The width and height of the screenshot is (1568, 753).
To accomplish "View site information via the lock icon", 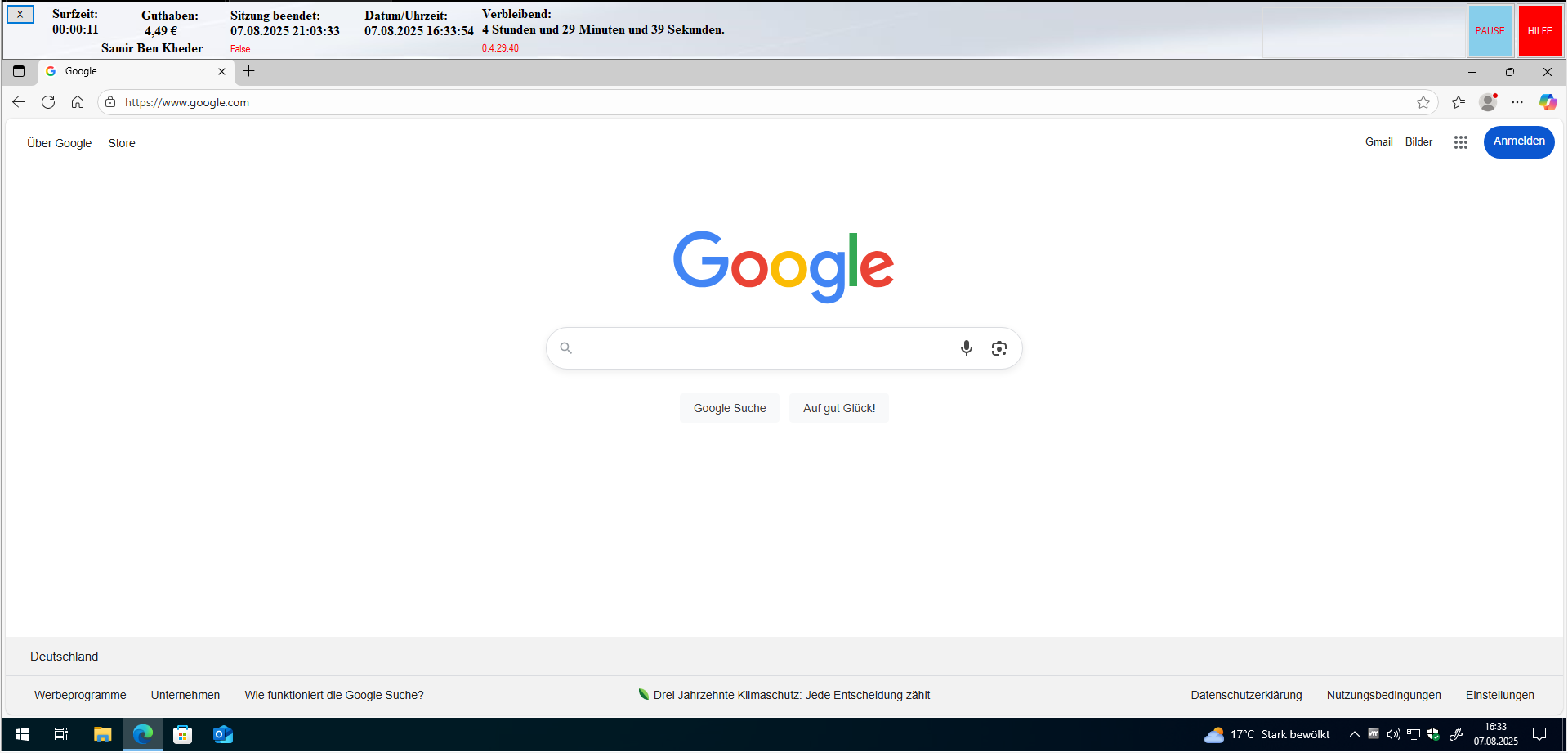I will coord(110,102).
